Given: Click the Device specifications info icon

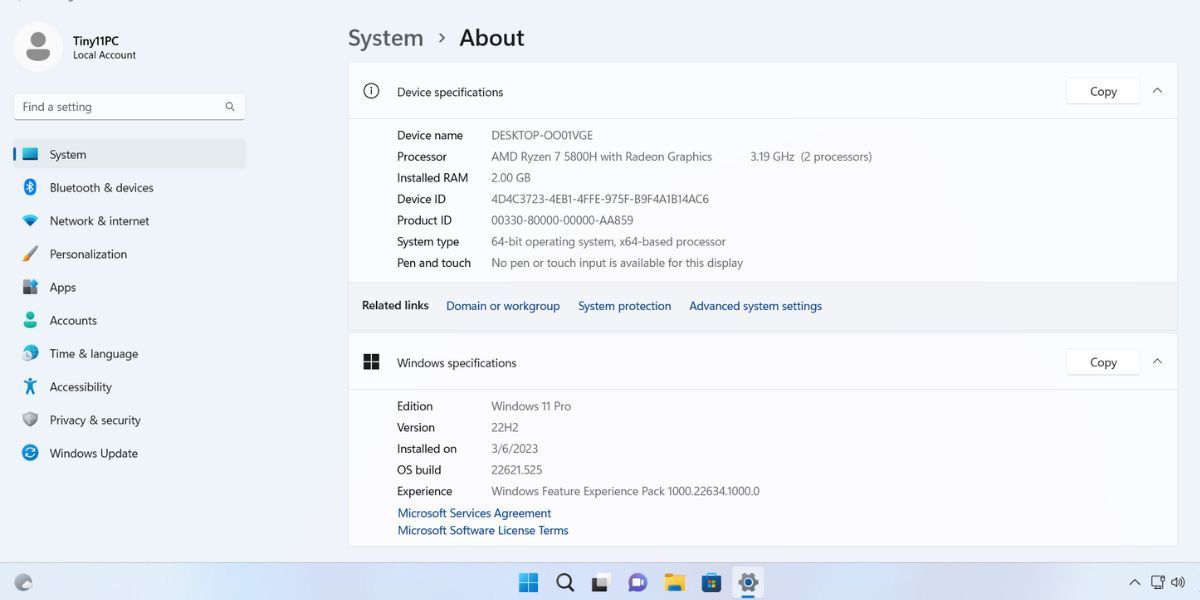Looking at the screenshot, I should click(x=371, y=91).
